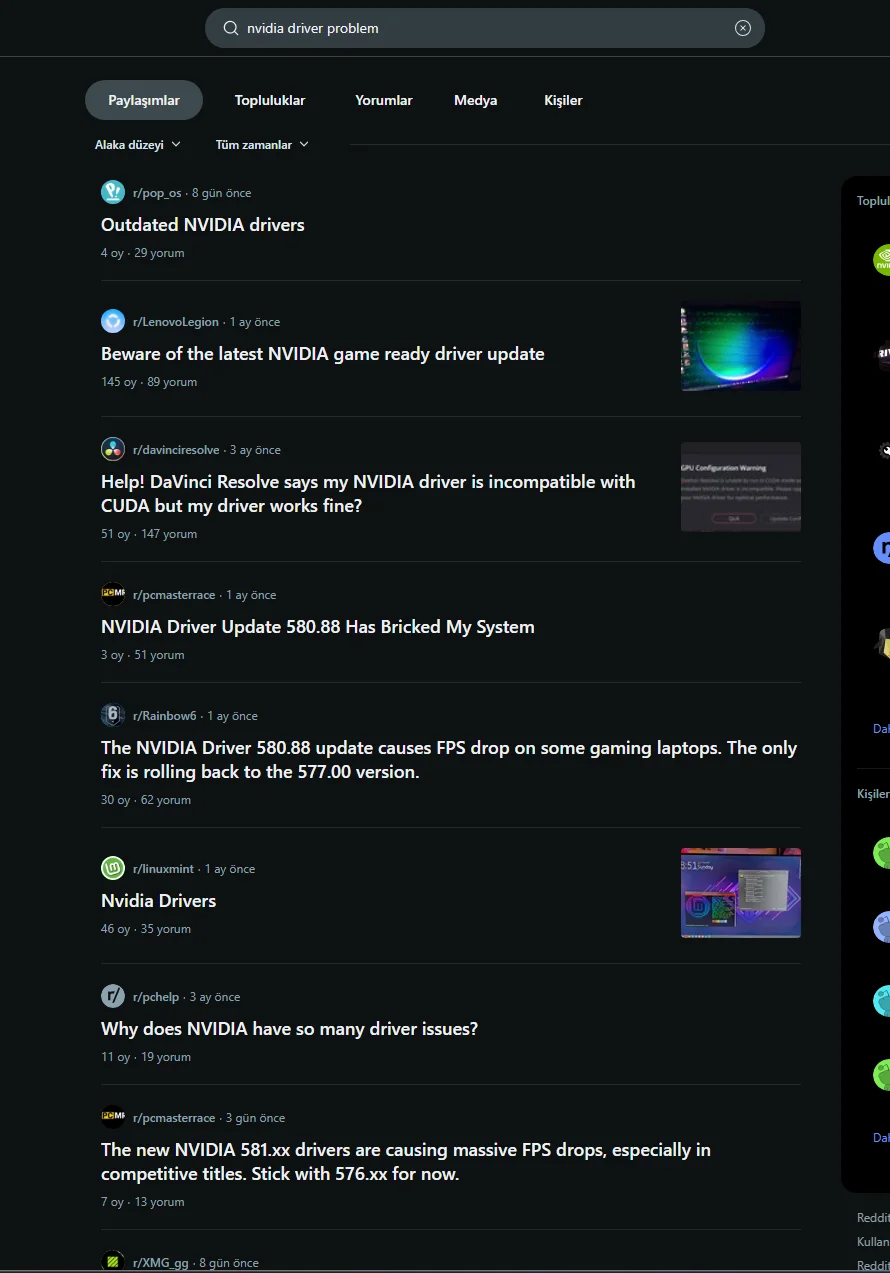Viewport: 890px width, 1273px height.
Task: Open the LenovoLegion post thumbnail image
Action: tap(741, 346)
